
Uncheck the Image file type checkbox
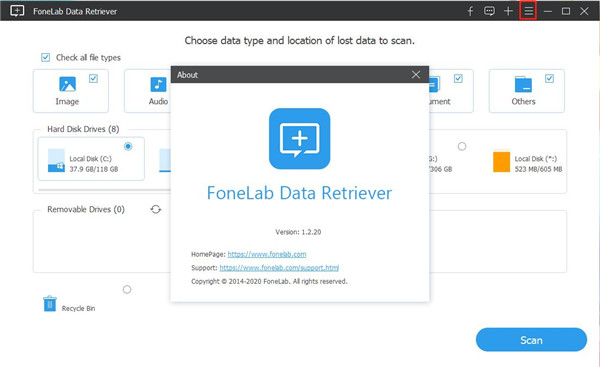tap(93, 78)
